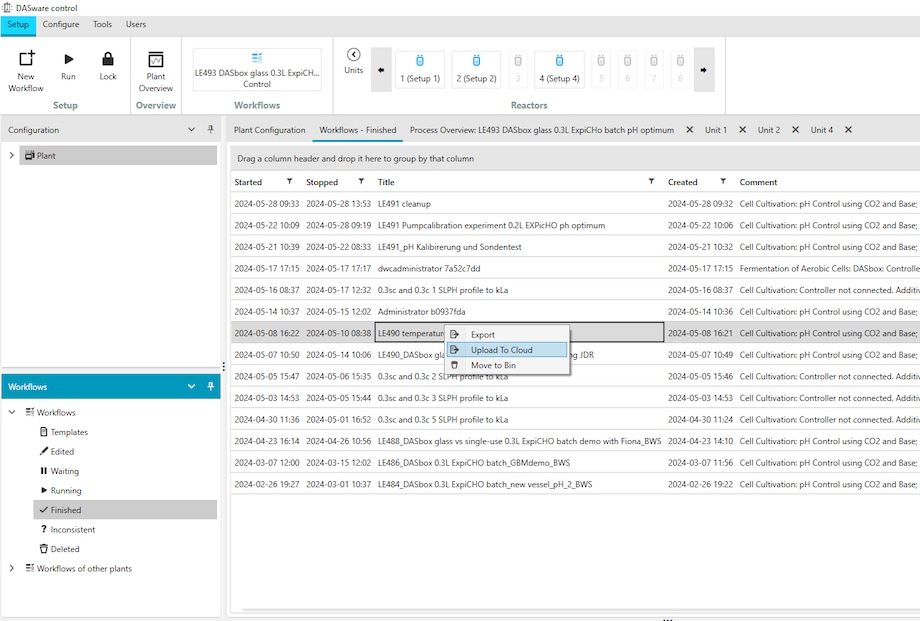Close the Unit 1 tab

tap(742, 130)
